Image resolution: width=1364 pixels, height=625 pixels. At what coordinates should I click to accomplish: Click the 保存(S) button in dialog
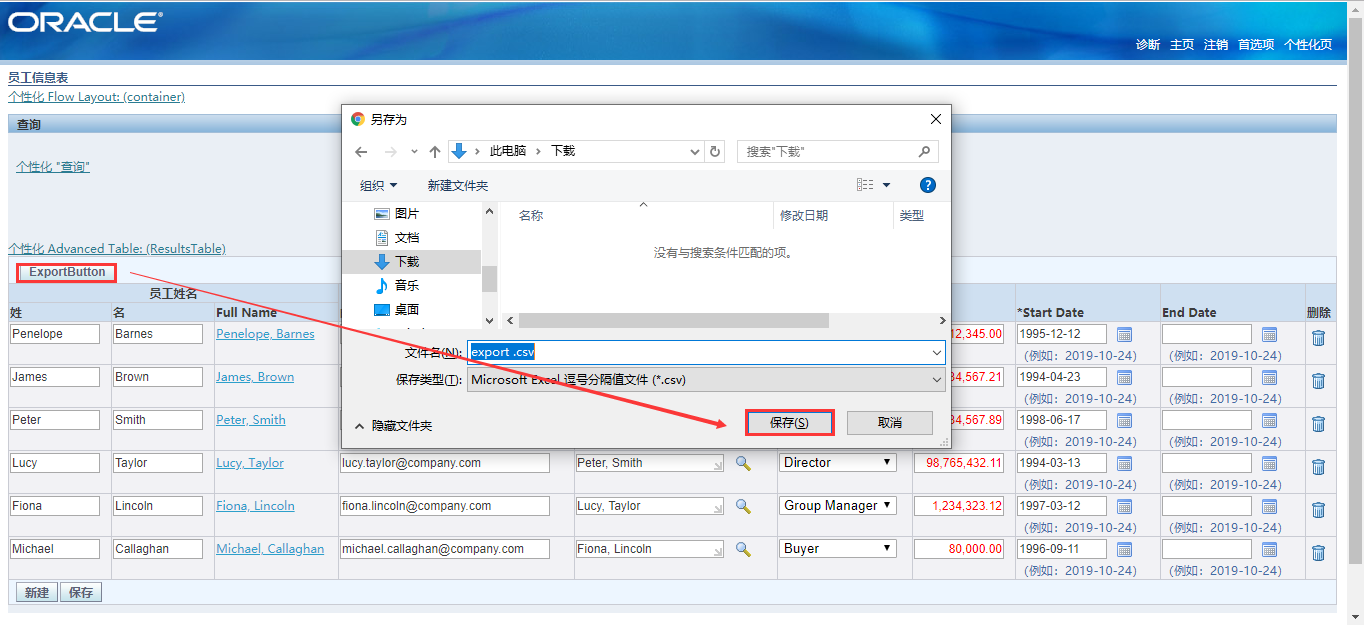(789, 423)
